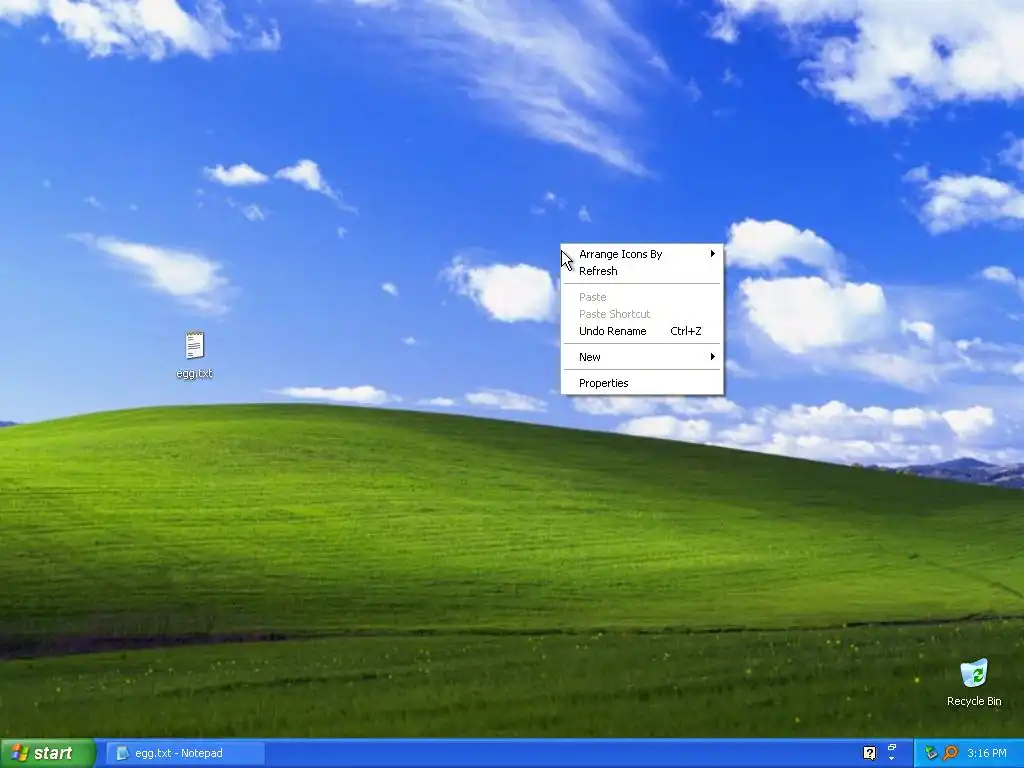Click the egg.txt label under the icon
Viewport: 1024px width, 768px height.
pos(195,374)
